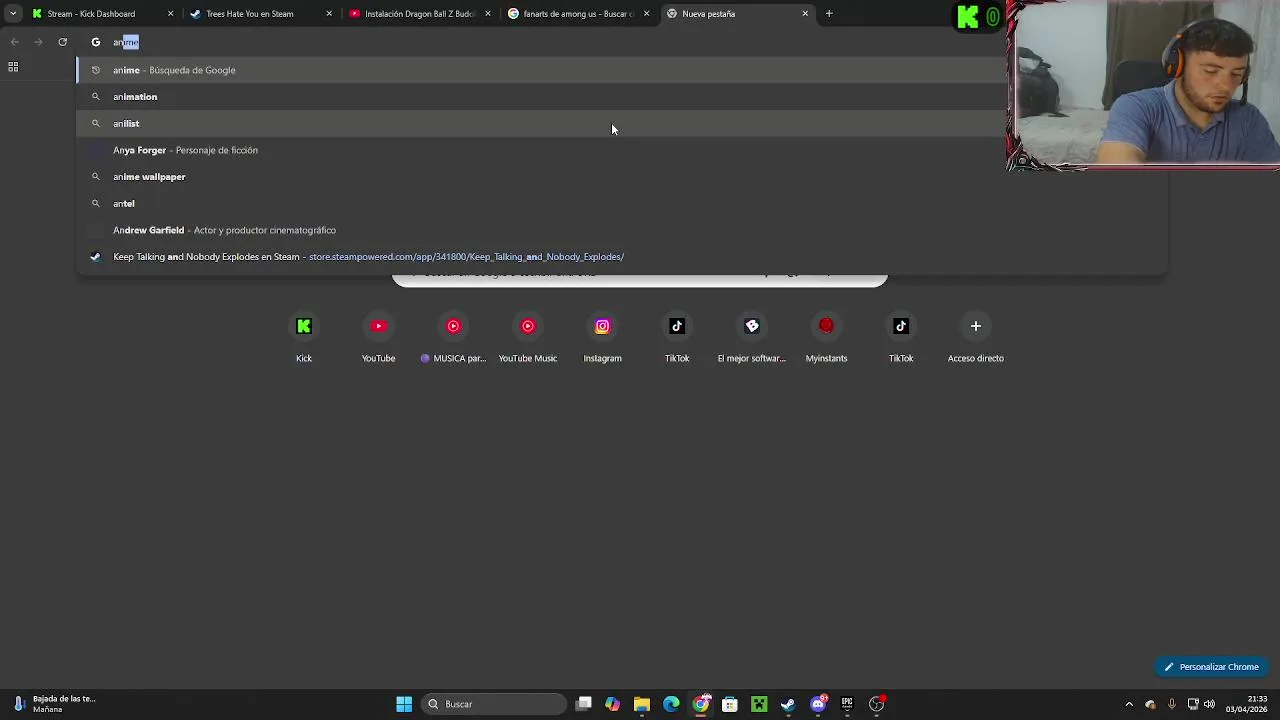
Task: Click Personalizar Chrome button
Action: tap(1211, 667)
